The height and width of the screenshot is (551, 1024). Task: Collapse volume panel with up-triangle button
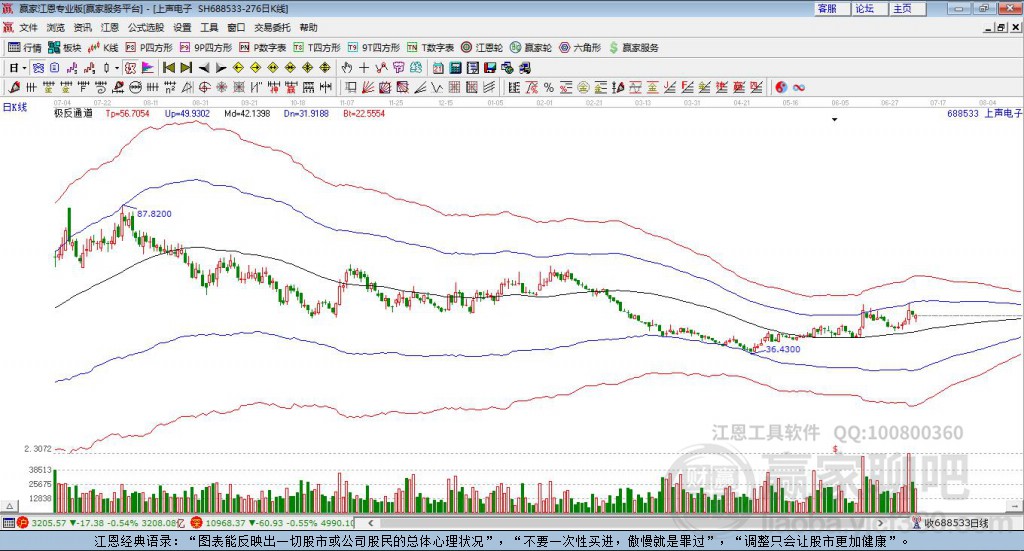[x=9, y=506]
